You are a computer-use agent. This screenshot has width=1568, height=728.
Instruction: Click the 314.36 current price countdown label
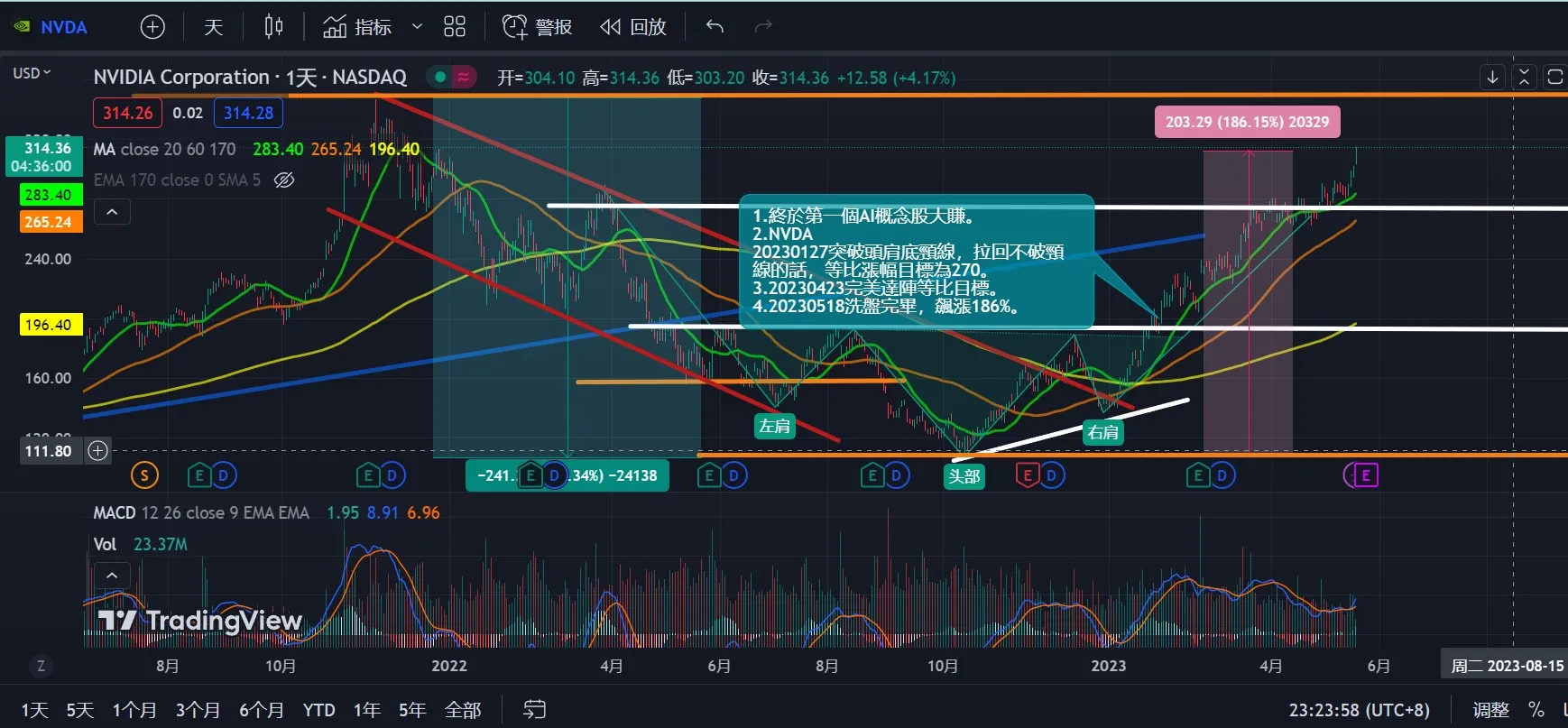pyautogui.click(x=44, y=157)
